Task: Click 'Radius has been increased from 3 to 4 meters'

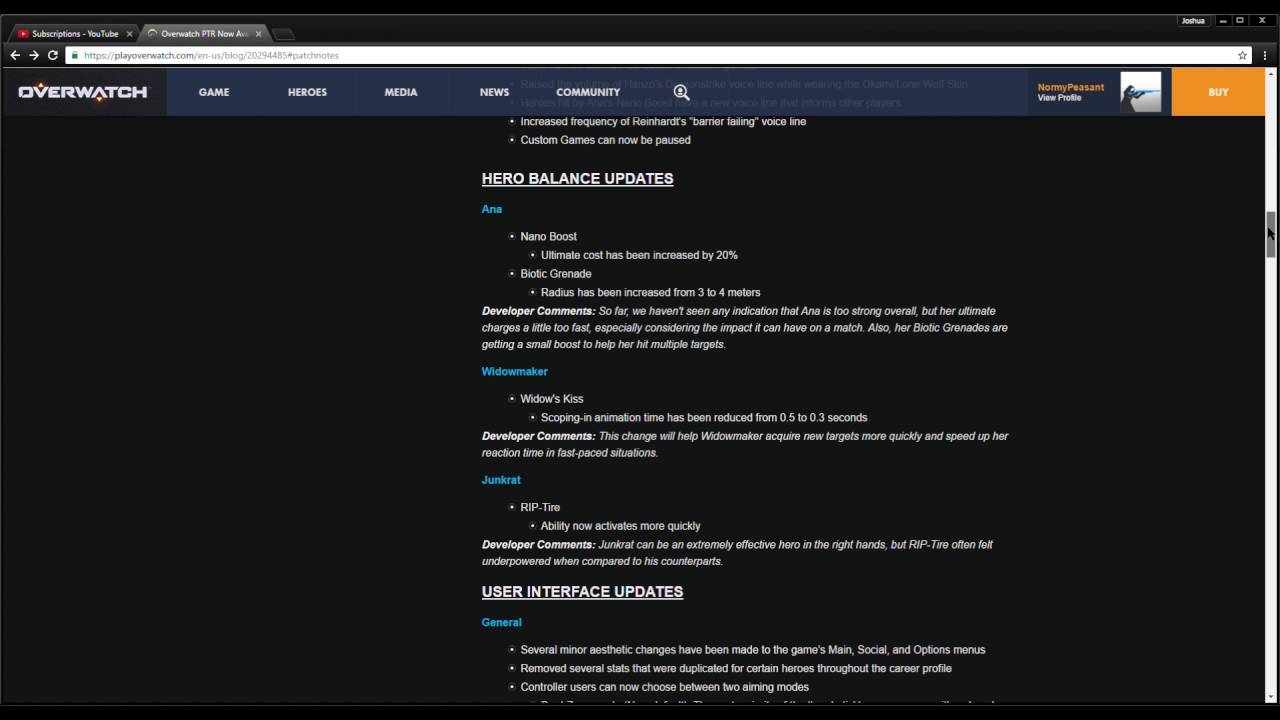Action: [x=650, y=292]
